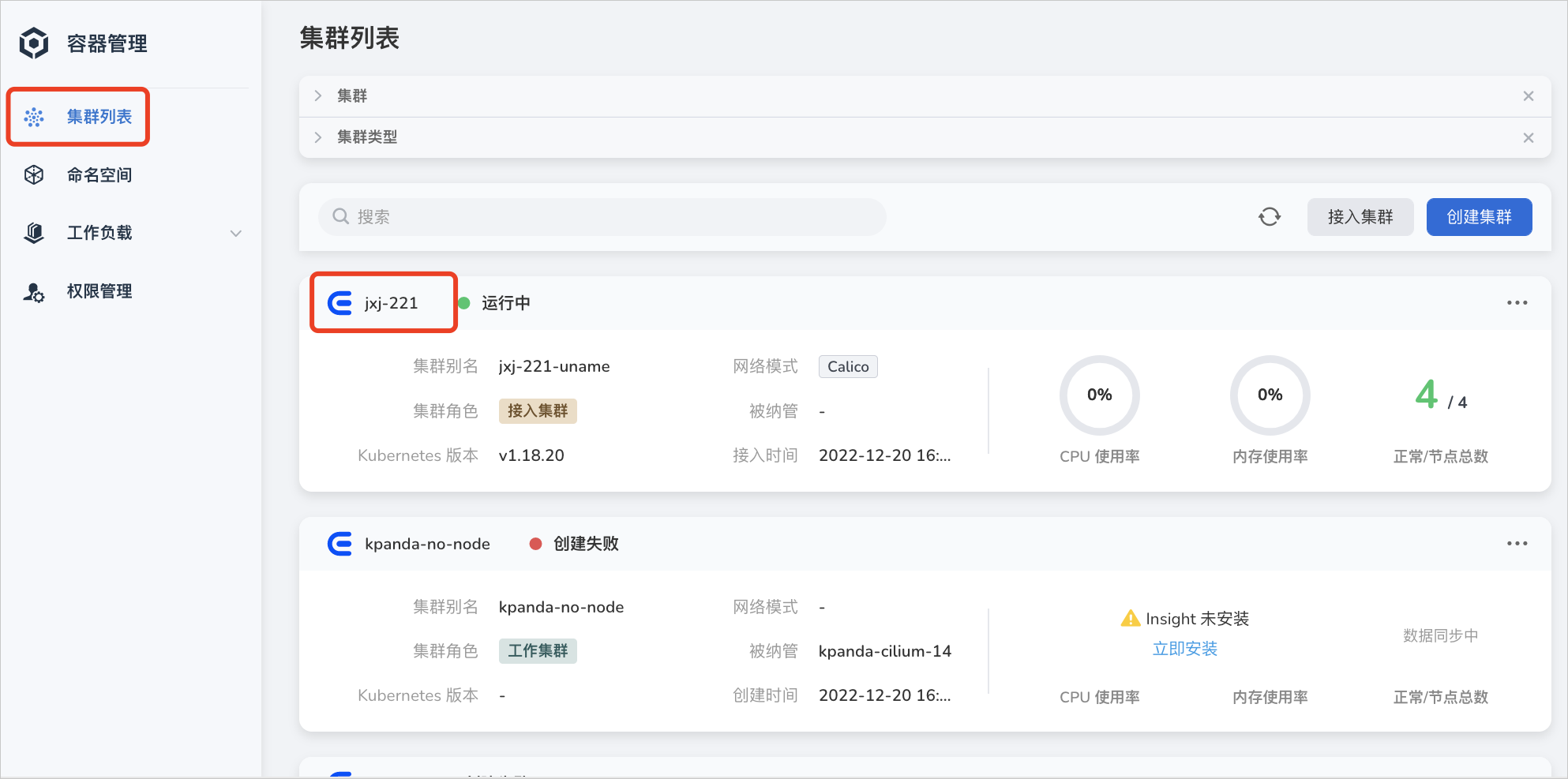Remove the 集群类型 filter with its X
The width and height of the screenshot is (1568, 779).
1529,138
